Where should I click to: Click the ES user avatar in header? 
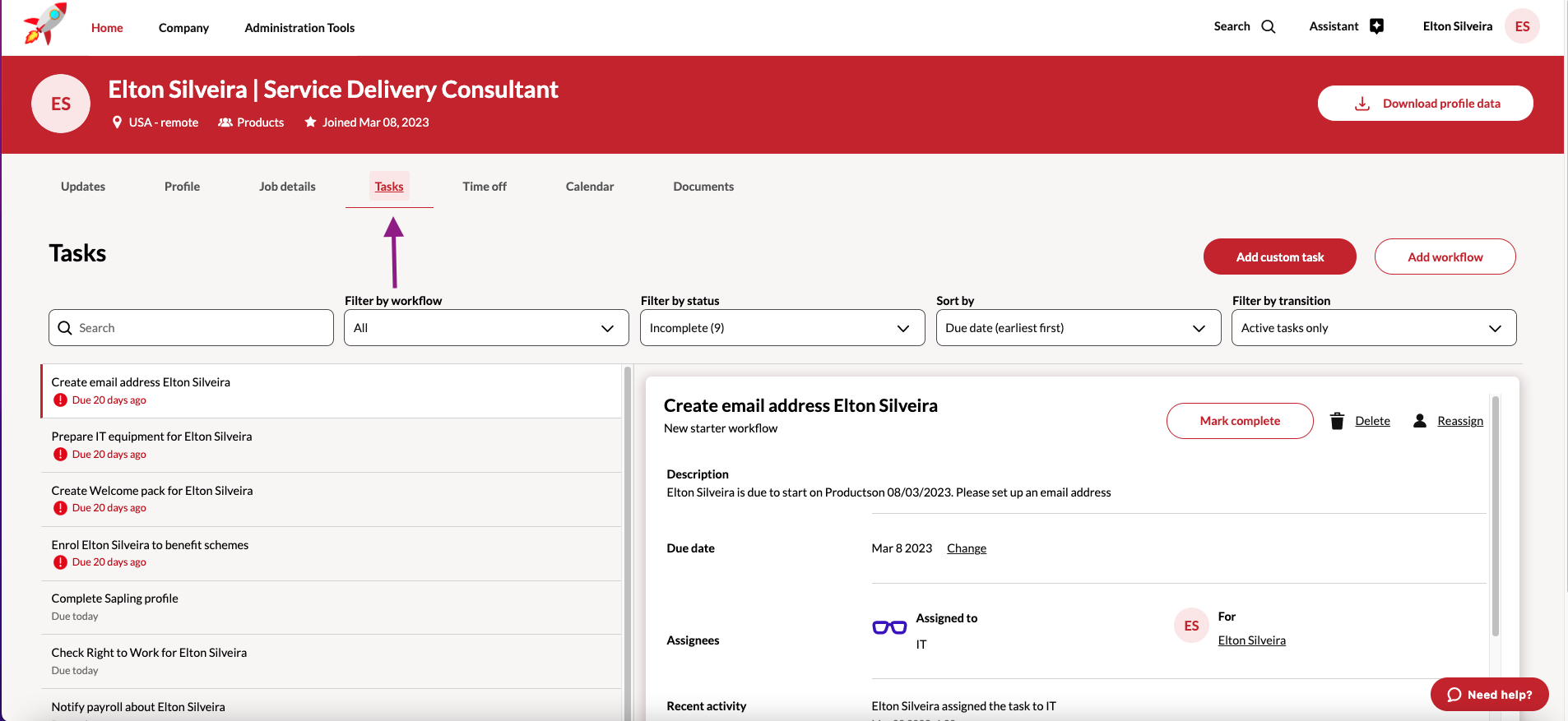pos(1522,26)
